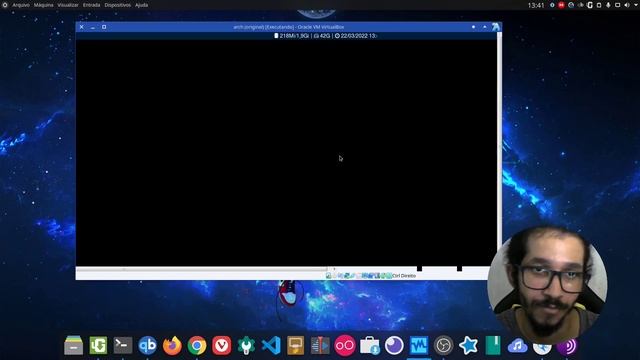This screenshot has width=640, height=360.
Task: Open qBittorrent from the dock
Action: point(147,345)
